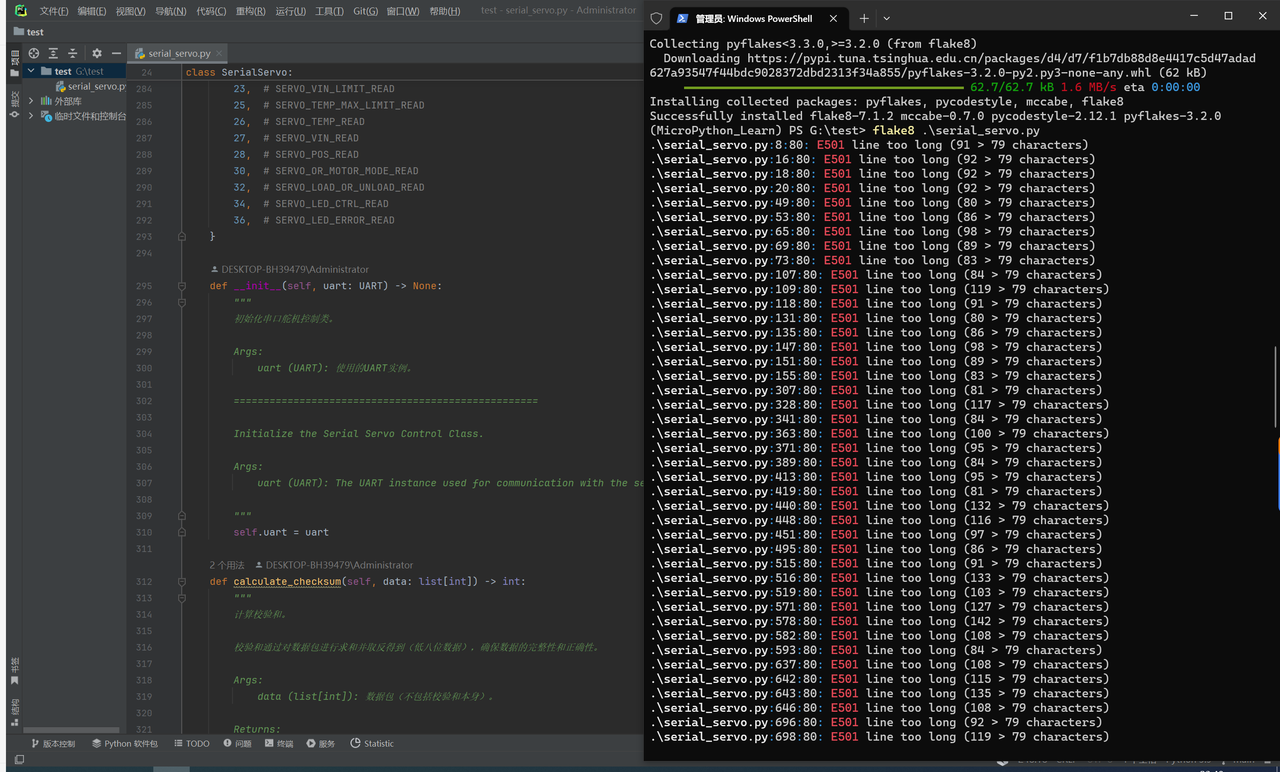Open the Commit sidebar tool window
This screenshot has width=1280, height=772.
click(x=14, y=103)
